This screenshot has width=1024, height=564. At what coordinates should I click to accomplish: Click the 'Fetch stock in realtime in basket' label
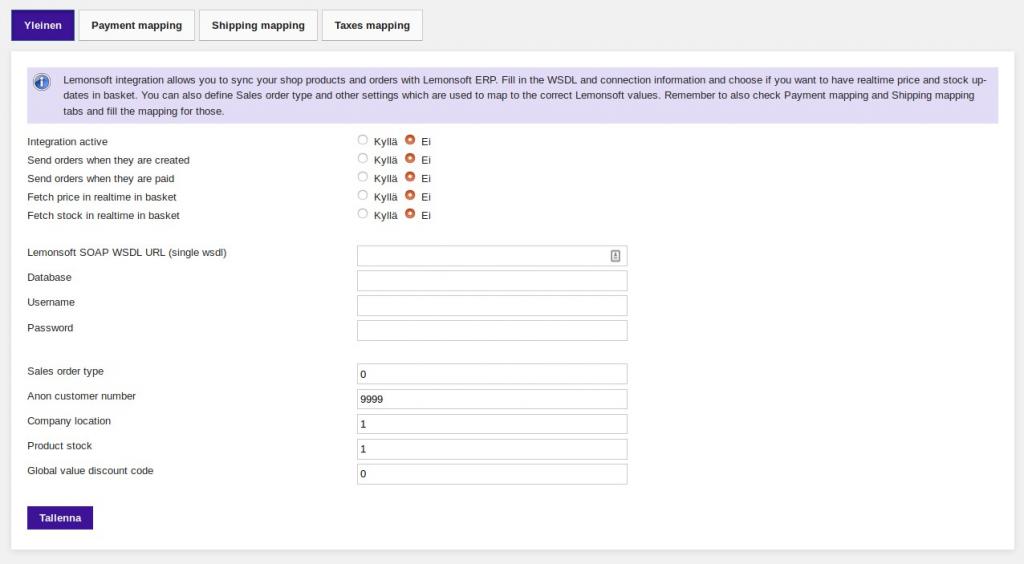point(103,215)
